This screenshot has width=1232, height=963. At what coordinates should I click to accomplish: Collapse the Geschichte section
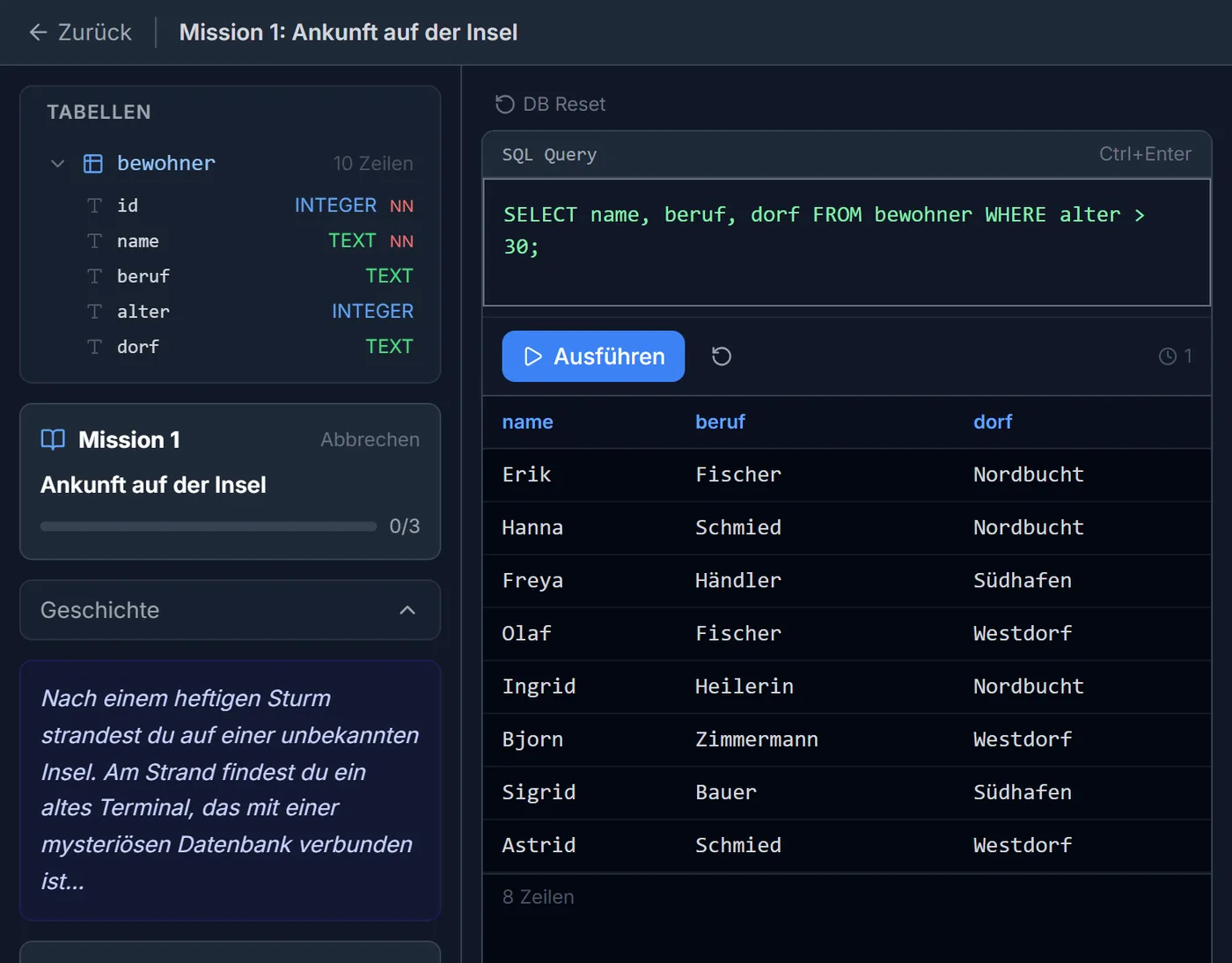pyautogui.click(x=230, y=610)
